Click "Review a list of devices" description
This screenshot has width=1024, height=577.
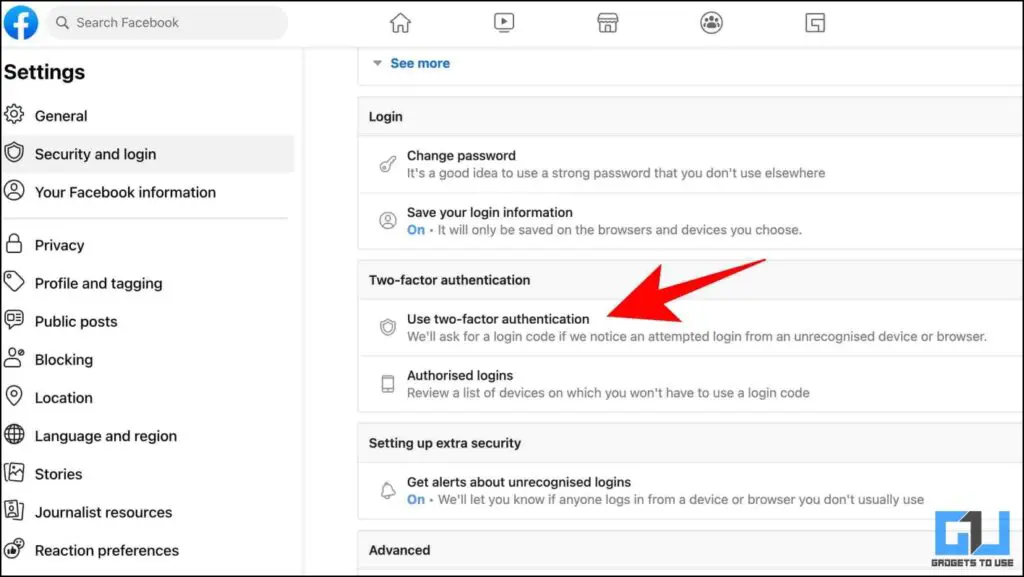pyautogui.click(x=608, y=392)
